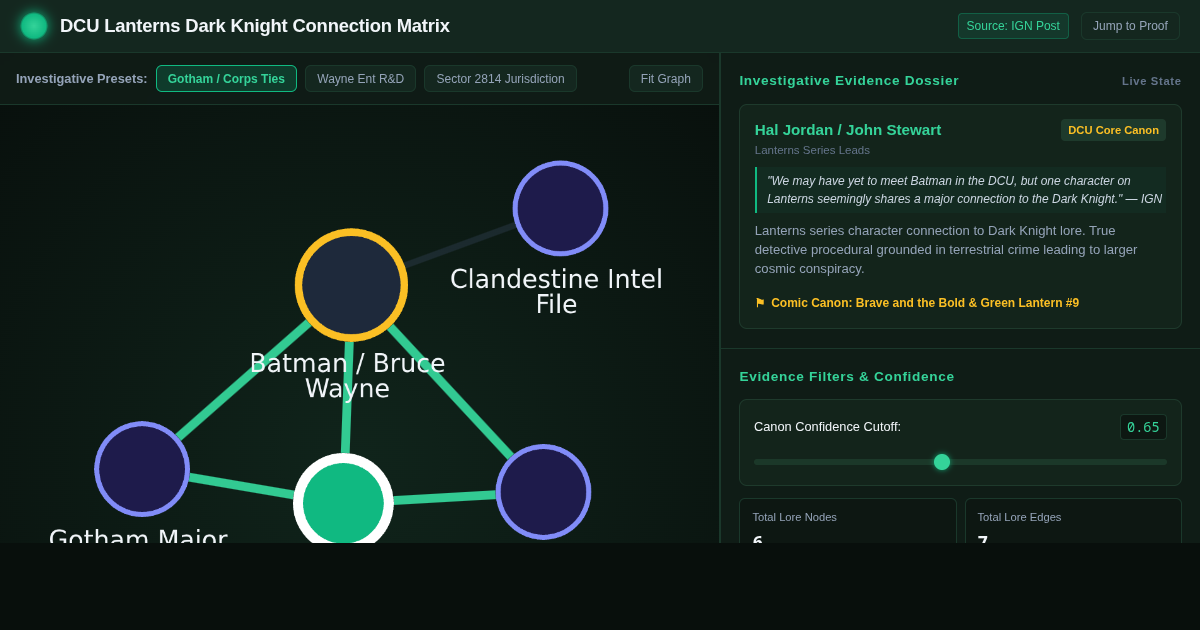The height and width of the screenshot is (630, 1200).
Task: Click the DCU Core Canon badge
Action: [1113, 130]
